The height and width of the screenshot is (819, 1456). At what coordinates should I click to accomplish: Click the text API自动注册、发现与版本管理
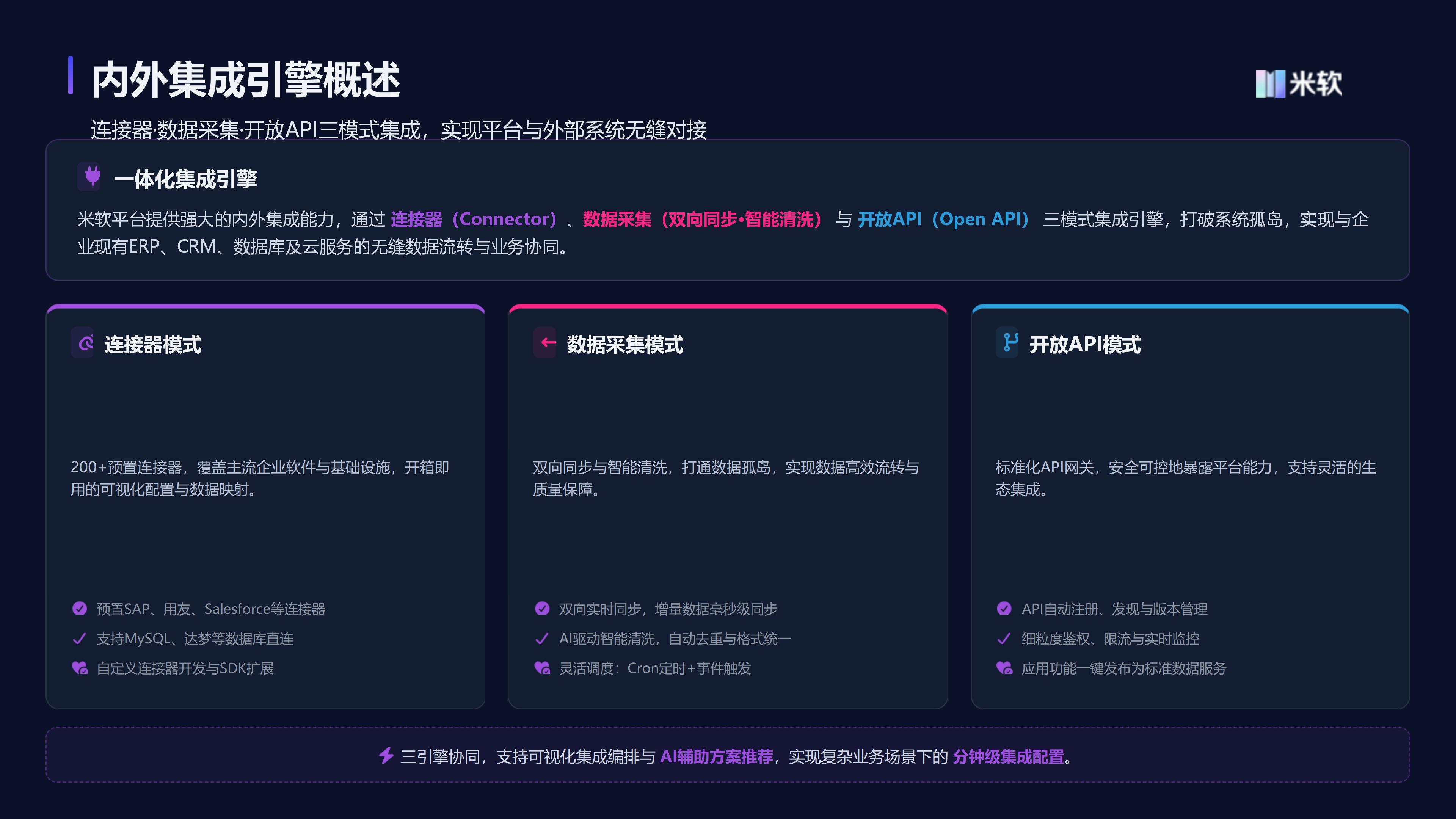click(1115, 609)
